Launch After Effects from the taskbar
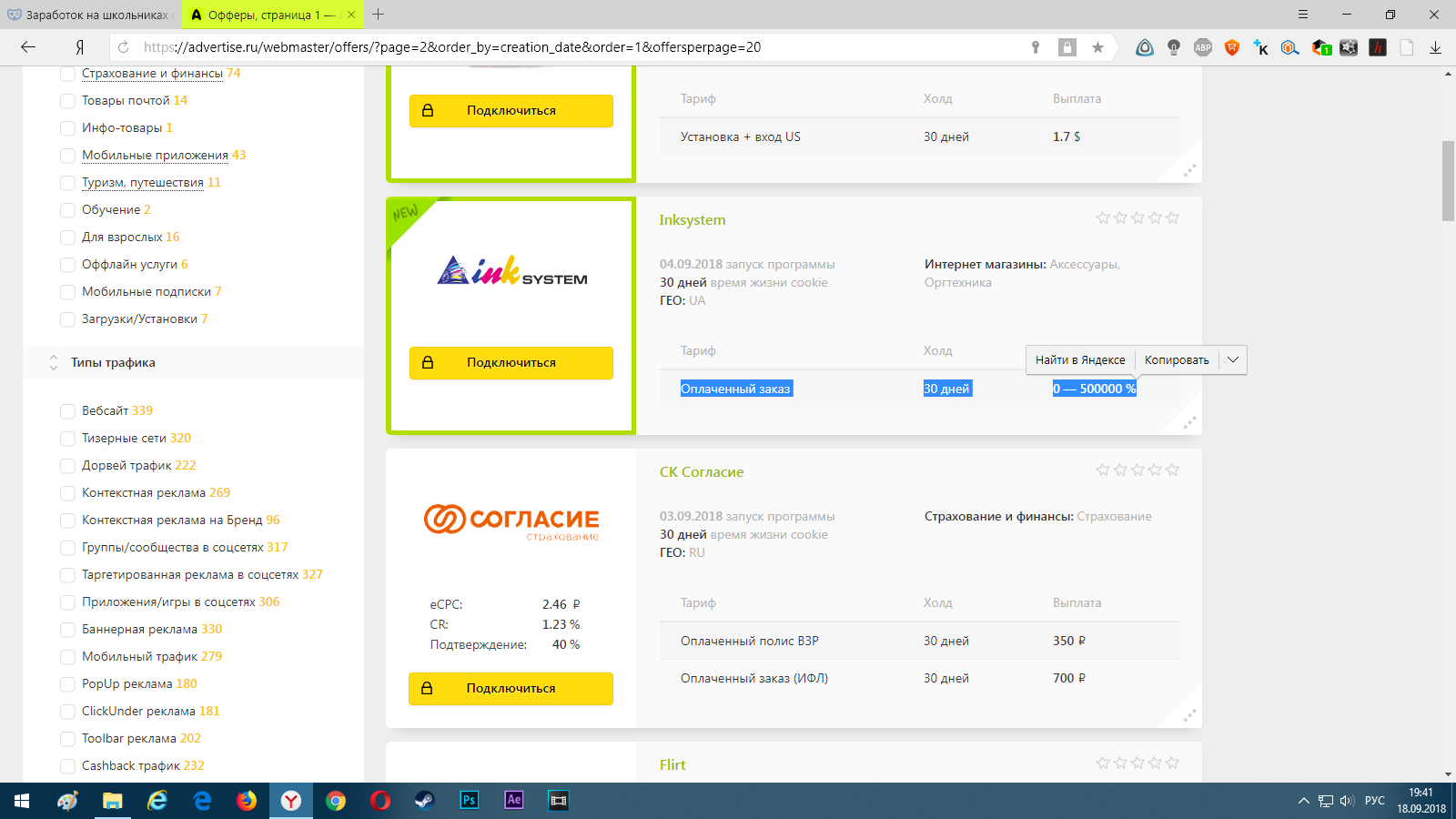Image resolution: width=1456 pixels, height=819 pixels. pyautogui.click(x=514, y=801)
